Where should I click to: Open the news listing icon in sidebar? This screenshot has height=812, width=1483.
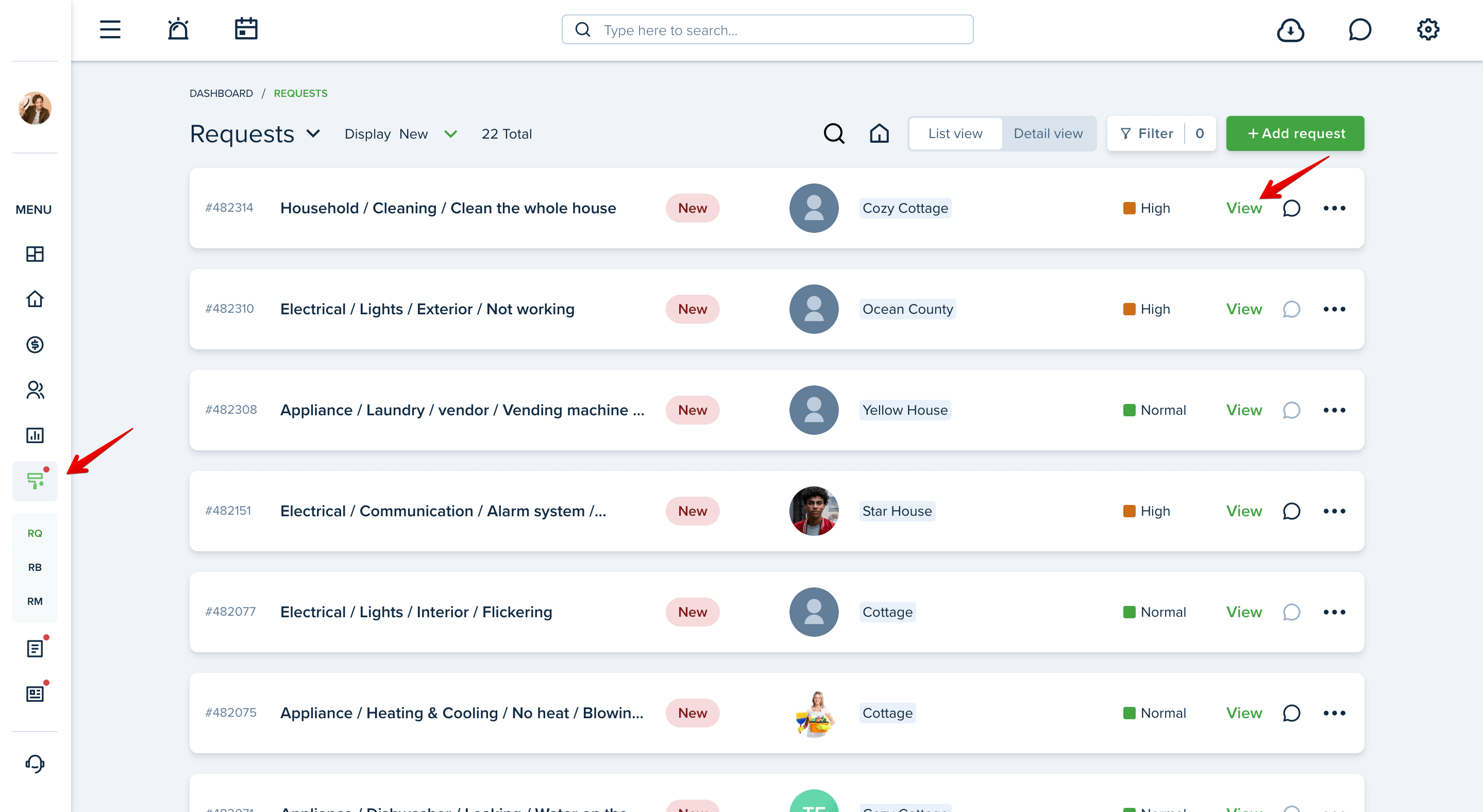pos(35,693)
